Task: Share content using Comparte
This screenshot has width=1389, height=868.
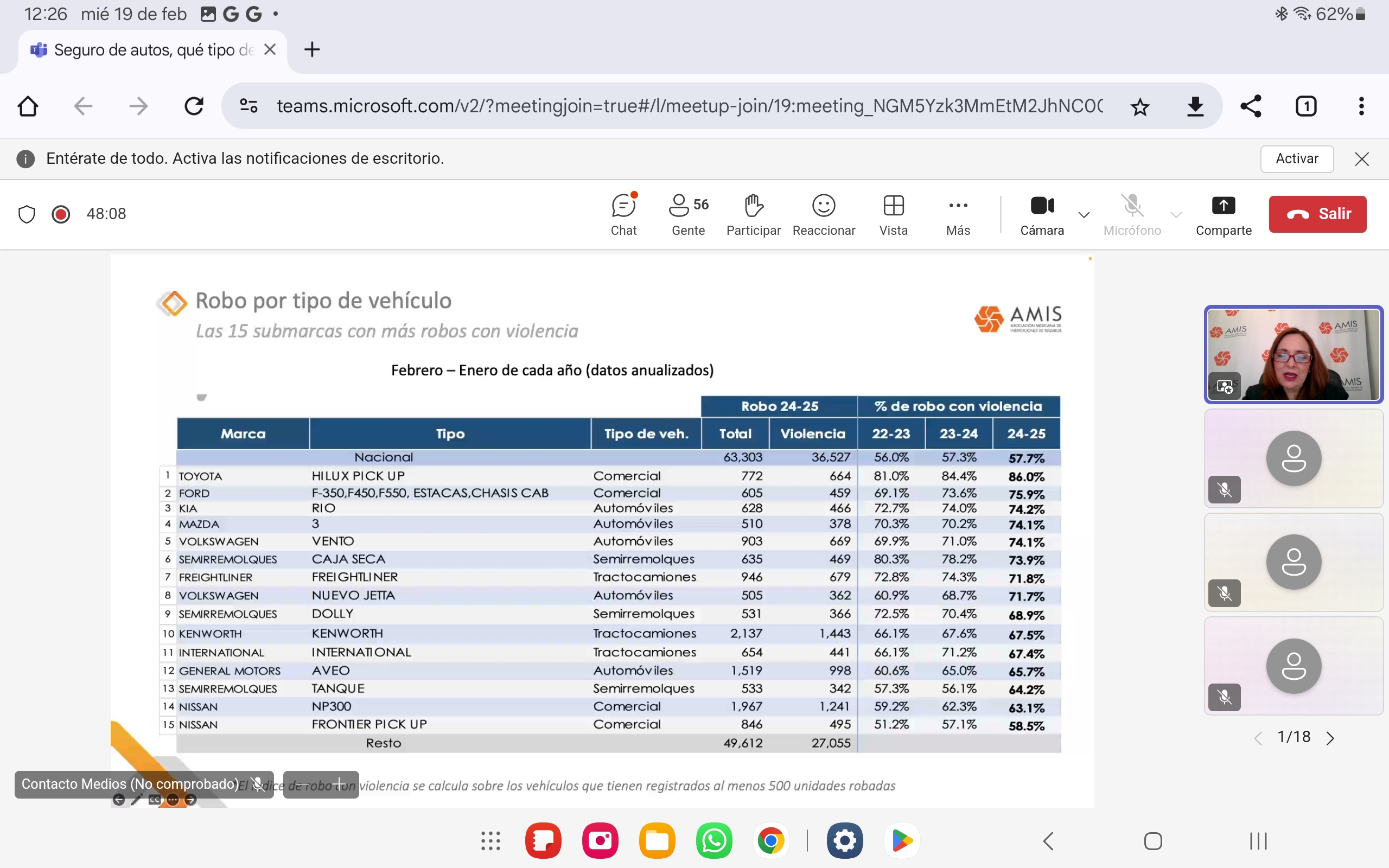Action: pos(1224,215)
